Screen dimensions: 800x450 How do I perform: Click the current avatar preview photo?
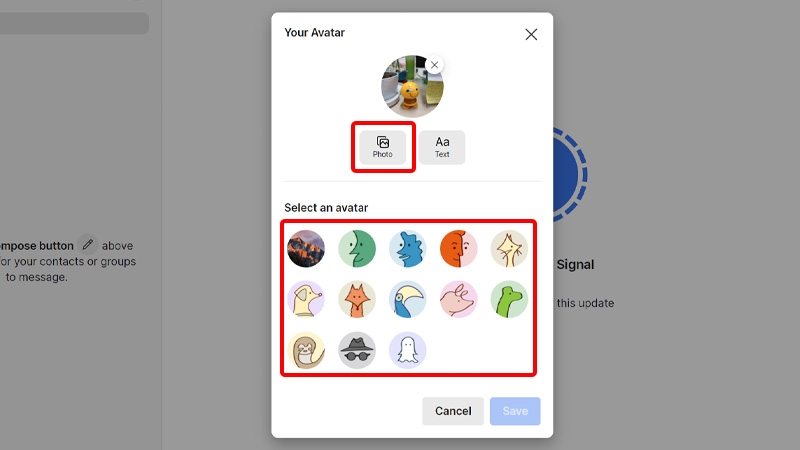coord(412,87)
